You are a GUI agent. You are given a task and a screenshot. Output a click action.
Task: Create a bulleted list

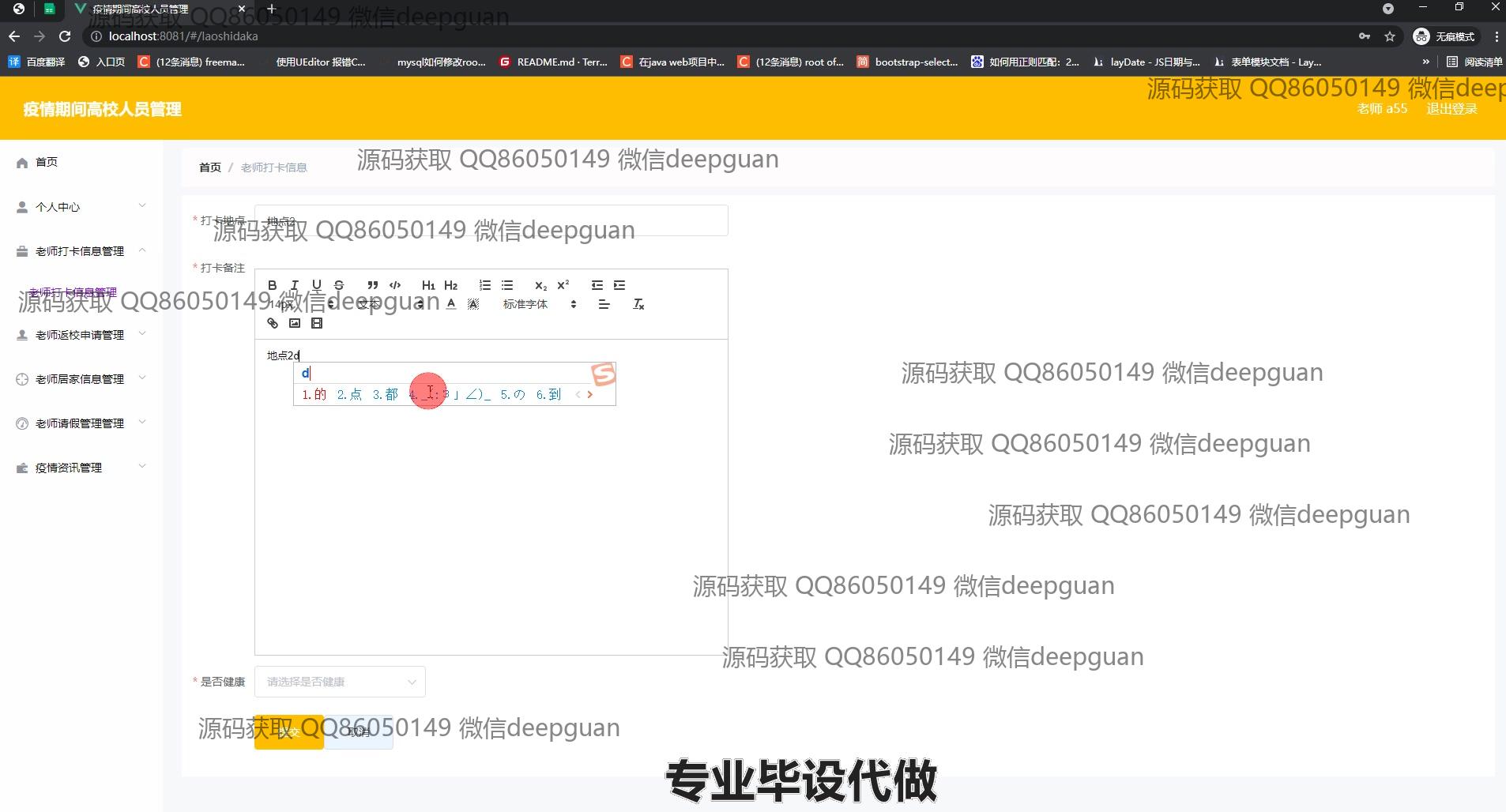coord(507,285)
